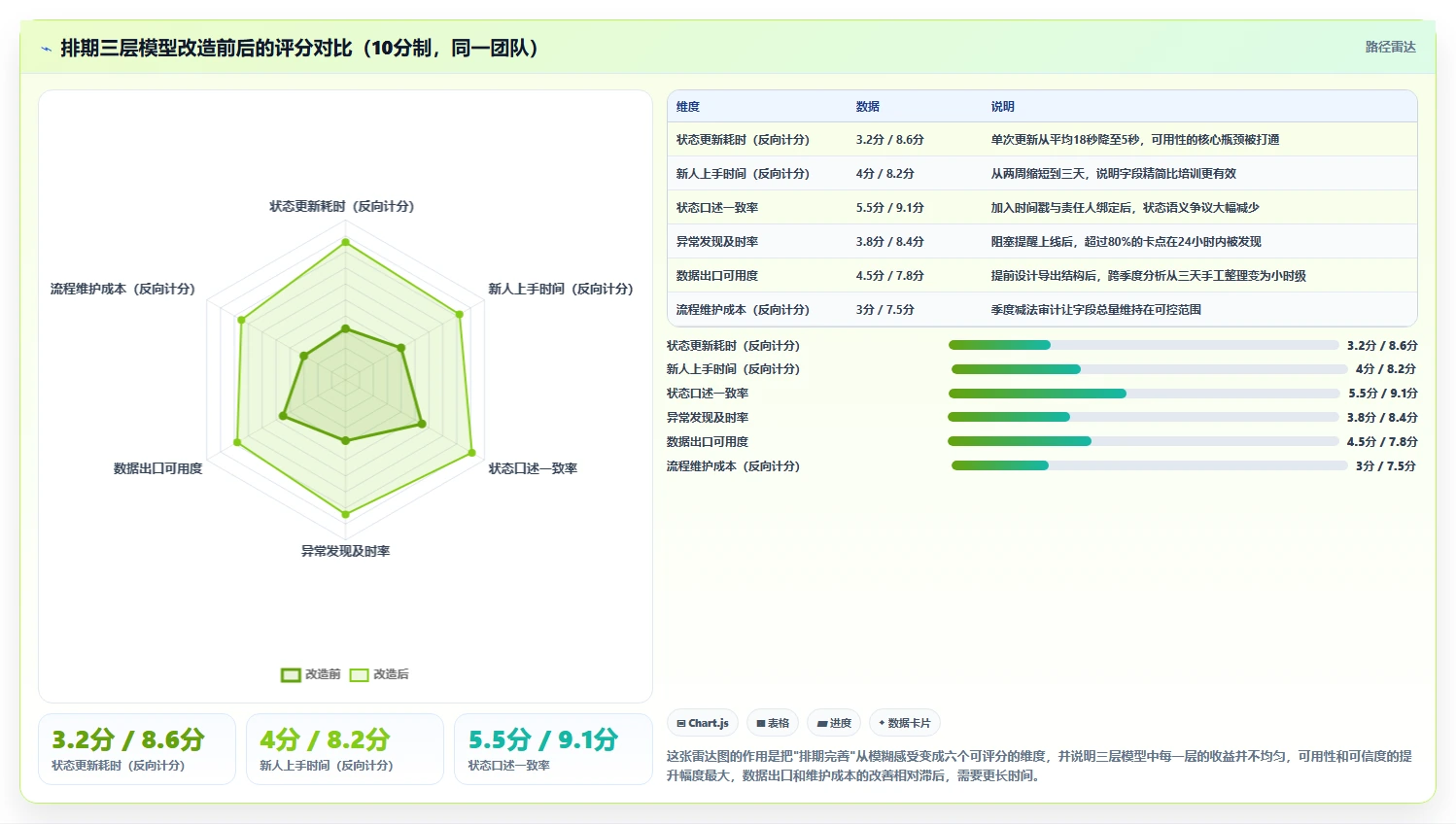Select table cell 状态口述一致率
1456x824 pixels.
click(x=717, y=208)
